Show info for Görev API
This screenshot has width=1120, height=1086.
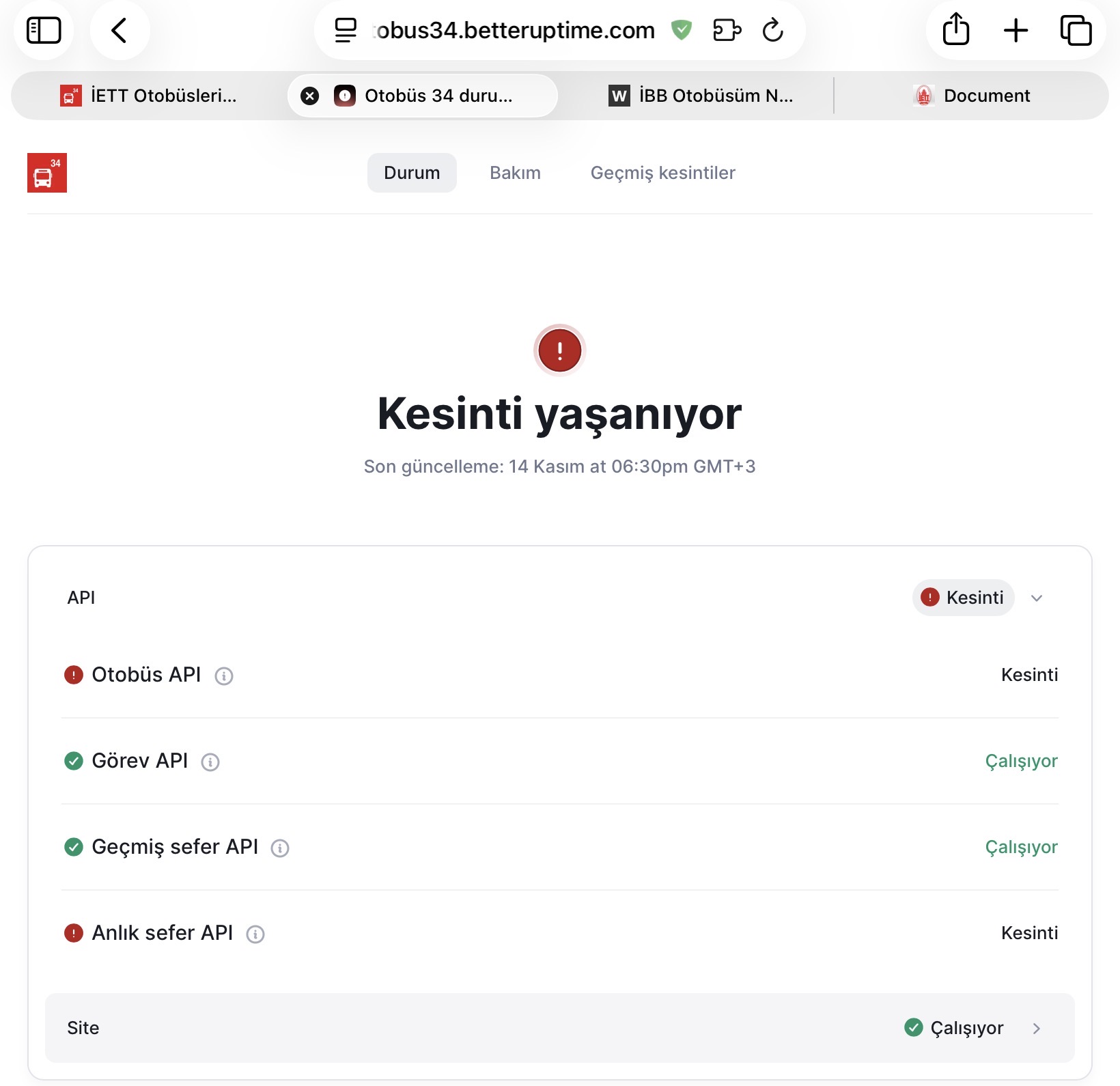[210, 762]
